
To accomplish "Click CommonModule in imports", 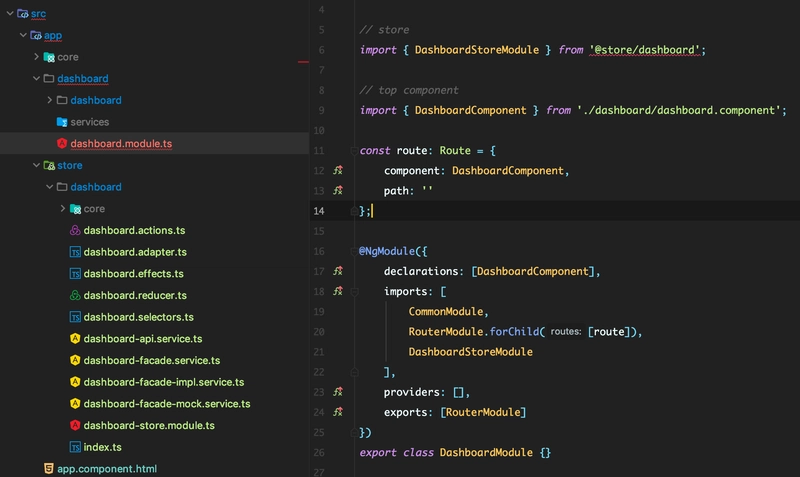I will [x=445, y=311].
